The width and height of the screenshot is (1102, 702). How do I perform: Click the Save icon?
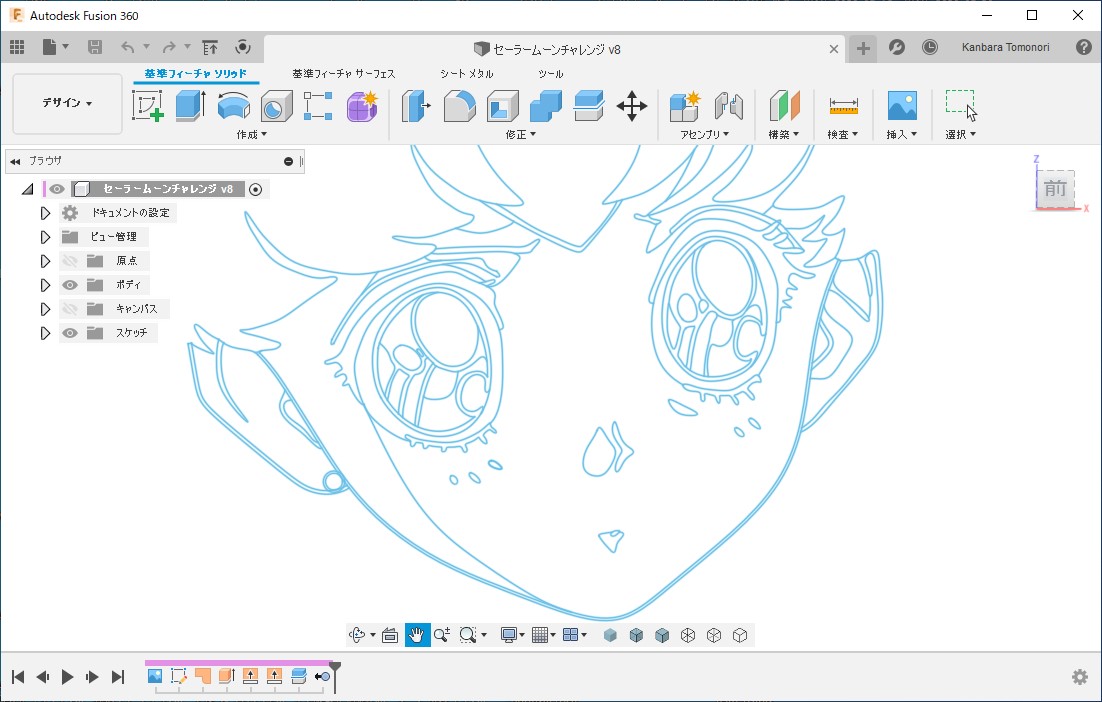tap(95, 47)
